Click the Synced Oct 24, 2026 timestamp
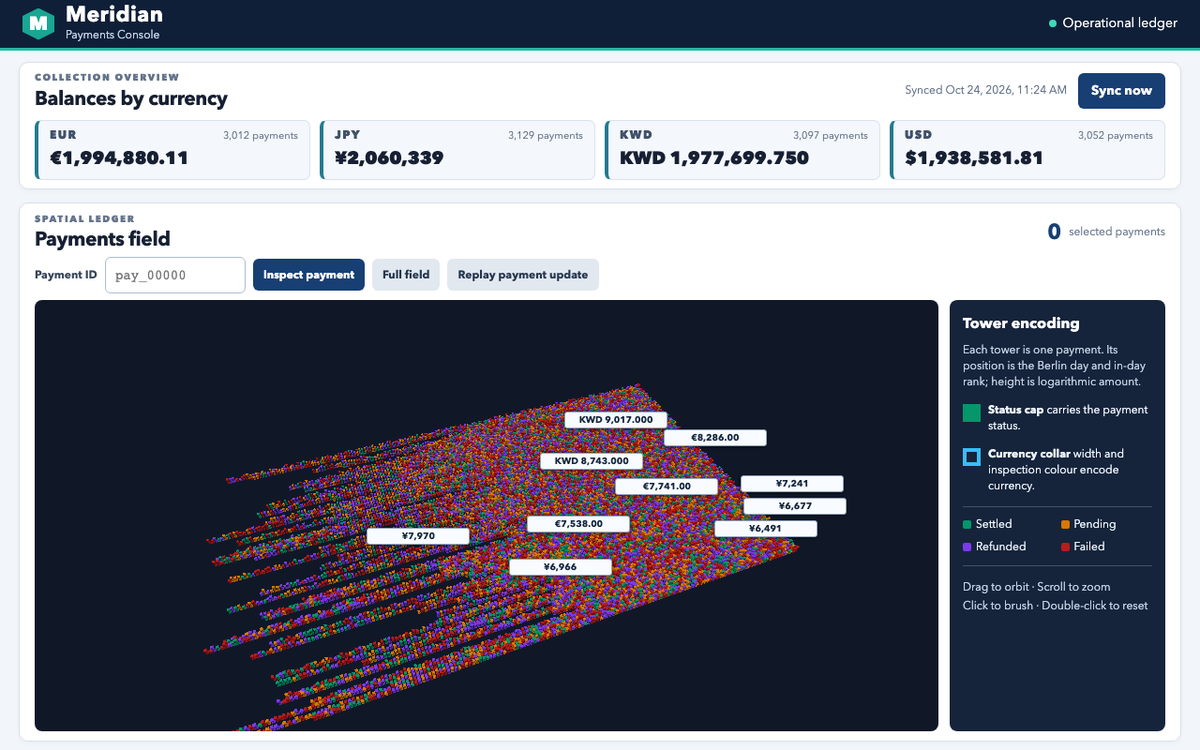Image resolution: width=1200 pixels, height=750 pixels. tap(986, 90)
